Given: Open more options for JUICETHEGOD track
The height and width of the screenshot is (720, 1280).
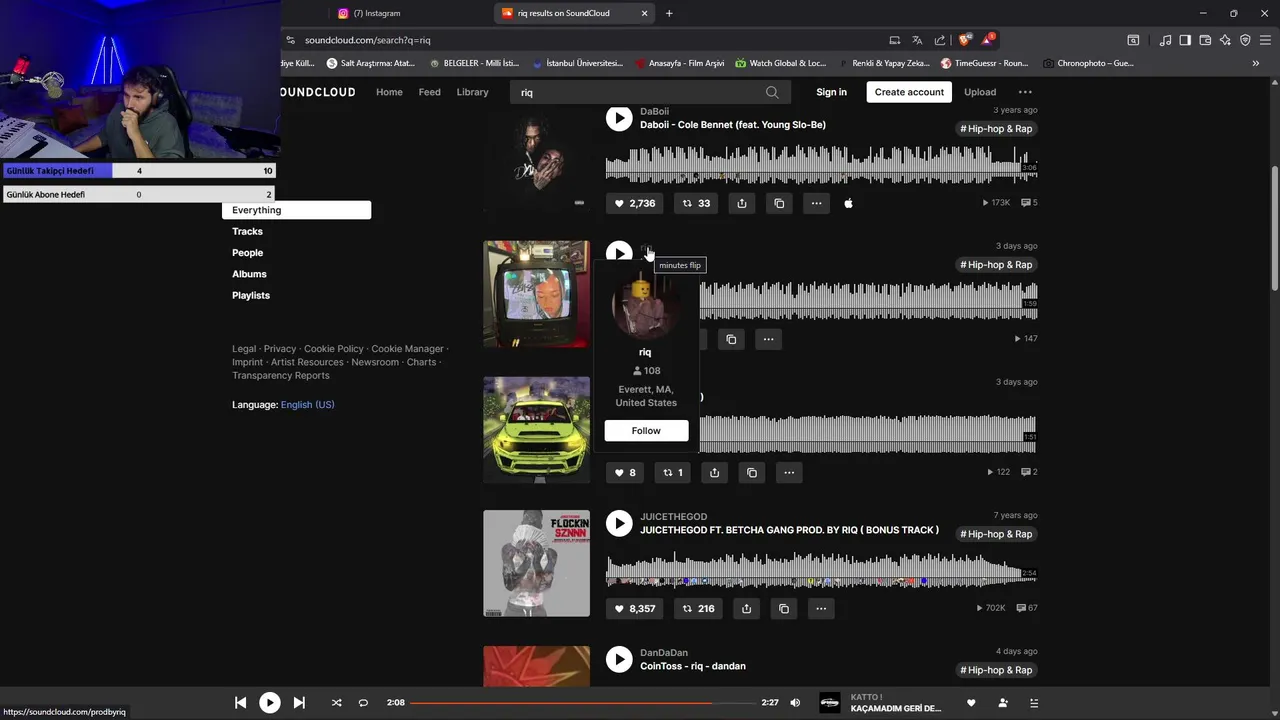Looking at the screenshot, I should [821, 608].
